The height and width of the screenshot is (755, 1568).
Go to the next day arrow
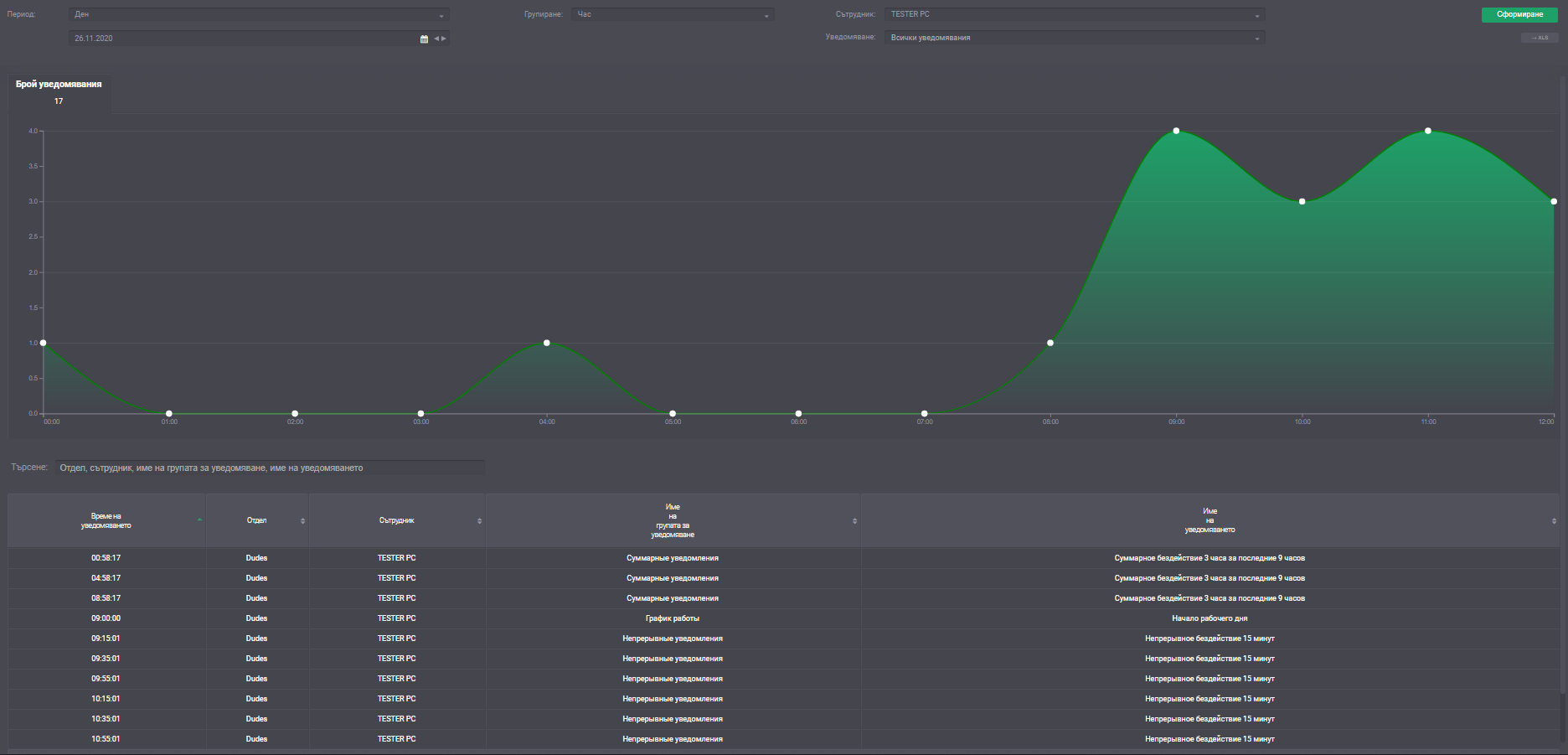coord(444,39)
